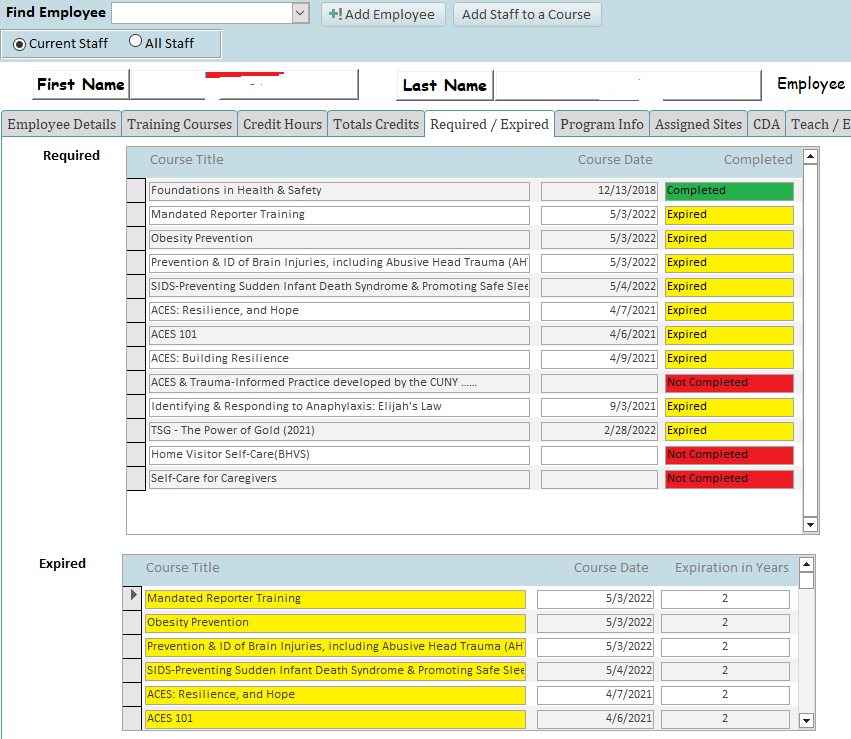Click the Course Date for ACES 101 in Required
Screen dimensions: 851x739
click(x=599, y=335)
